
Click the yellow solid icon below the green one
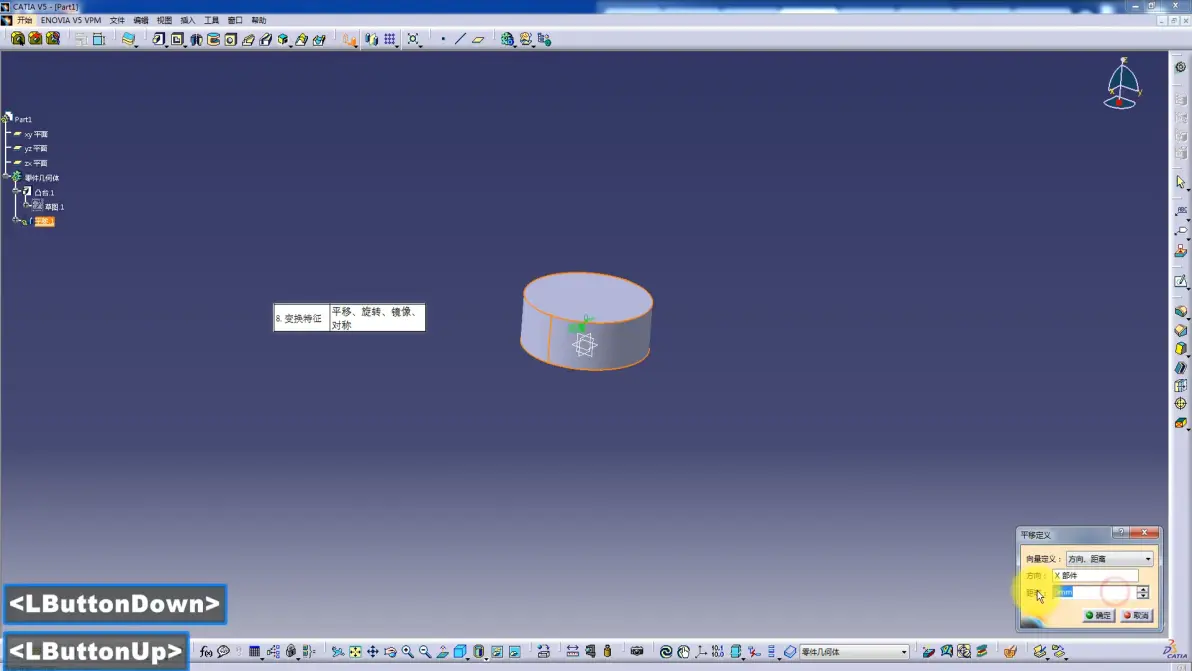click(x=1180, y=349)
